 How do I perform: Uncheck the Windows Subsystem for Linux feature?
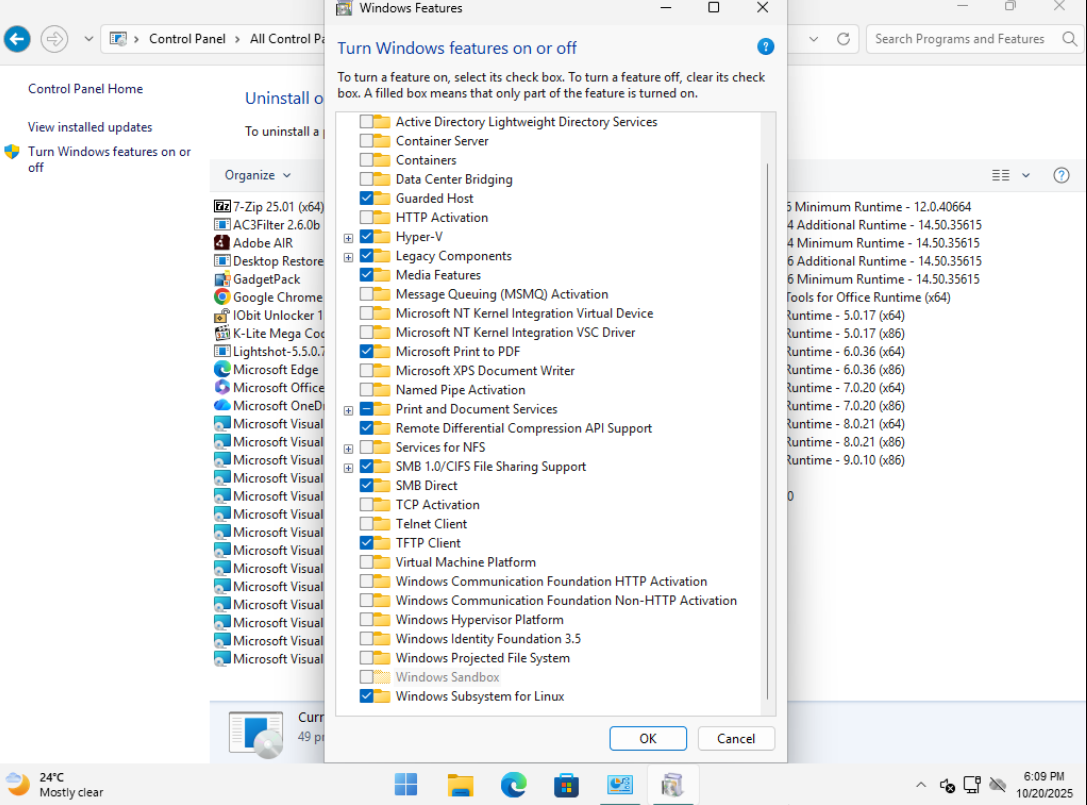coord(367,696)
